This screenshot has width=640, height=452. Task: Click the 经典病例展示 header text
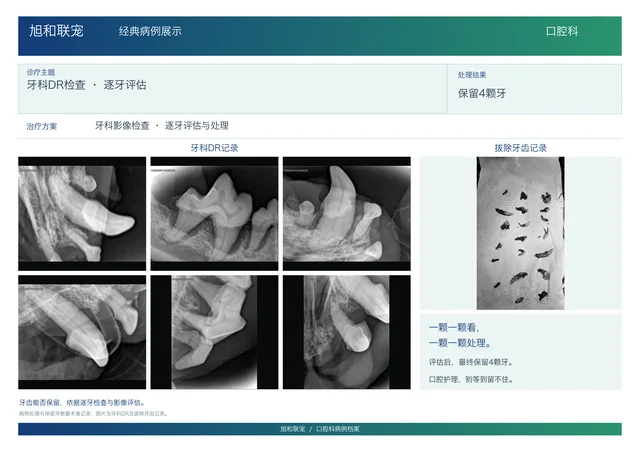coord(150,31)
